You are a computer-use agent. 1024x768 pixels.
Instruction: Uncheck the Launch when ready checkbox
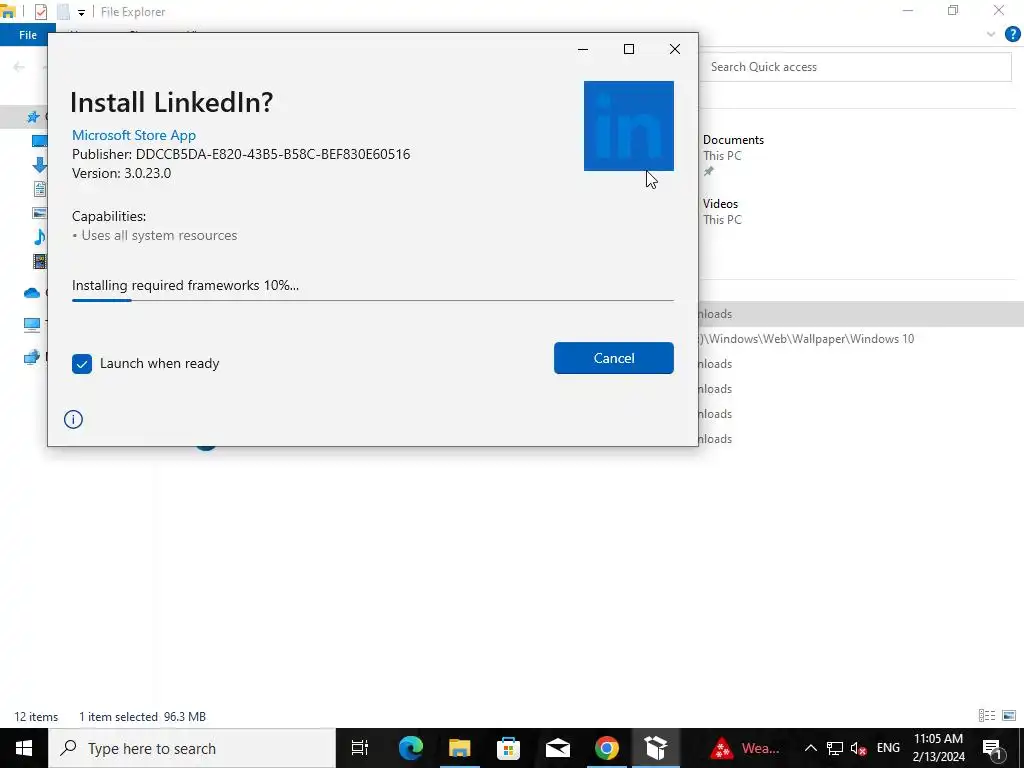click(82, 364)
